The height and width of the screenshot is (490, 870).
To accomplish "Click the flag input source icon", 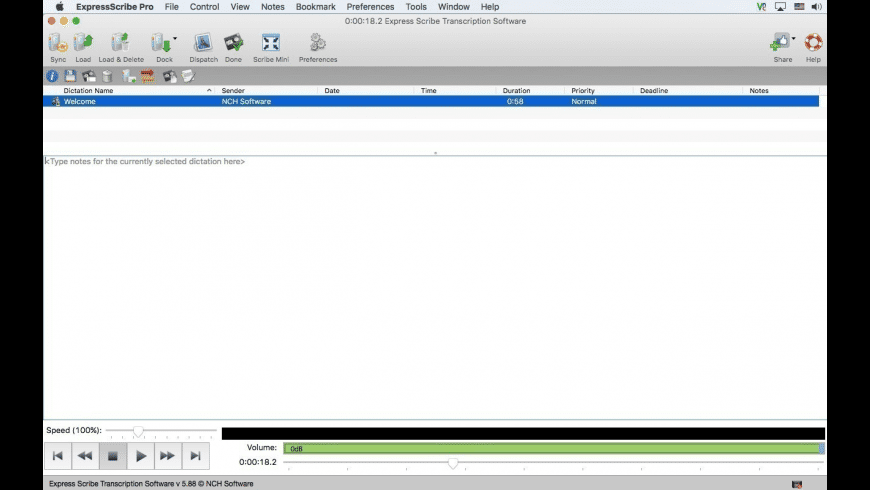I will [x=799, y=7].
